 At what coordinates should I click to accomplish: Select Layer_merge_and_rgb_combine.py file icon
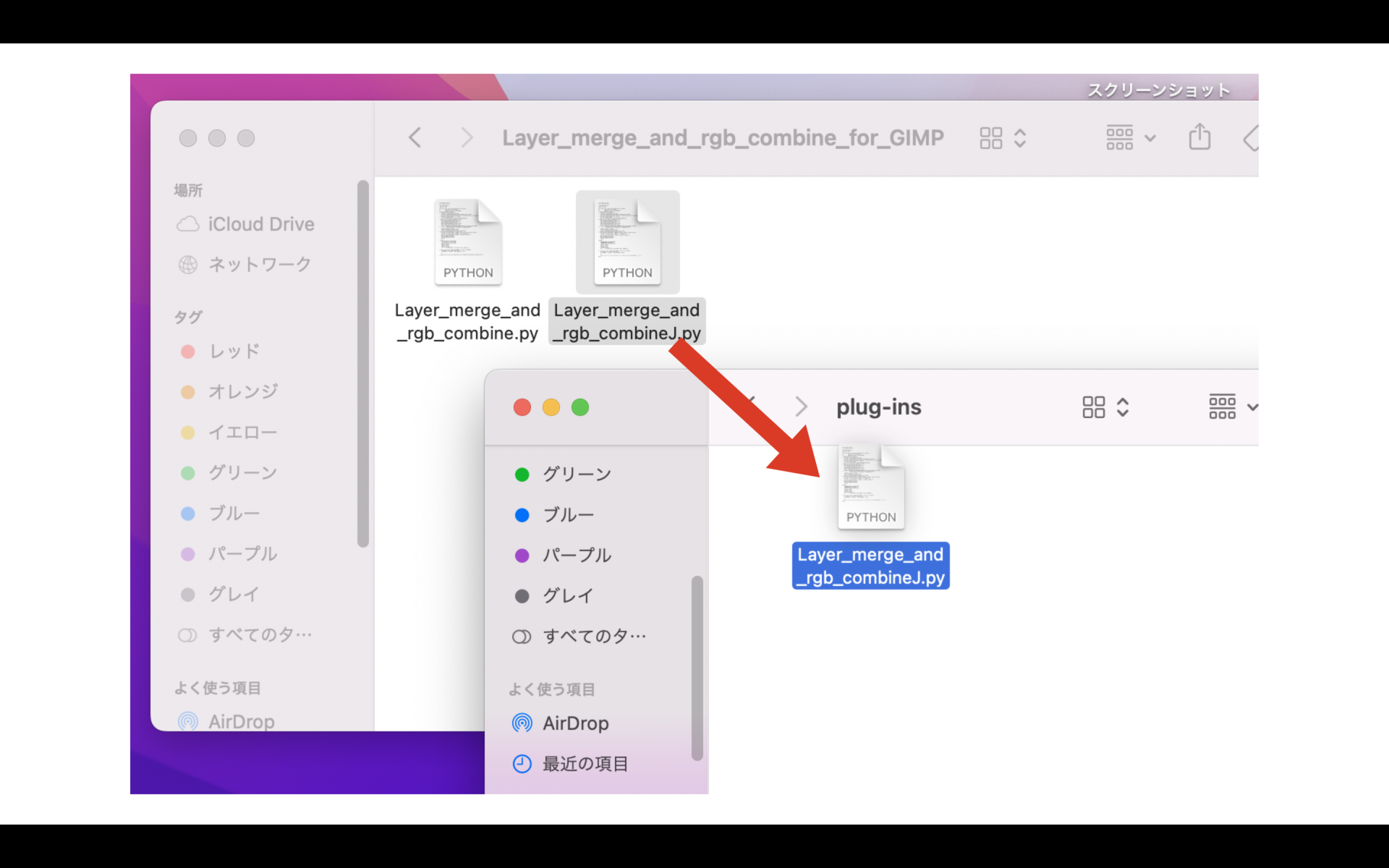468,242
